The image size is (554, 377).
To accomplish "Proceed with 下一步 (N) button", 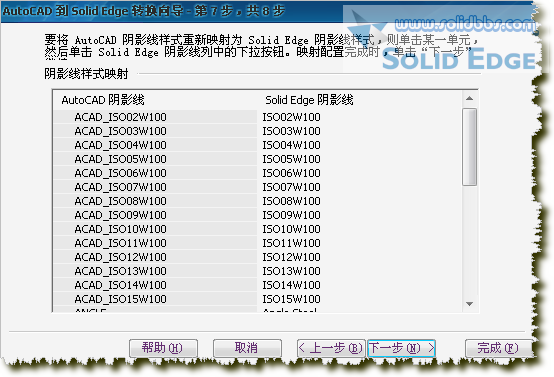I will (401, 348).
